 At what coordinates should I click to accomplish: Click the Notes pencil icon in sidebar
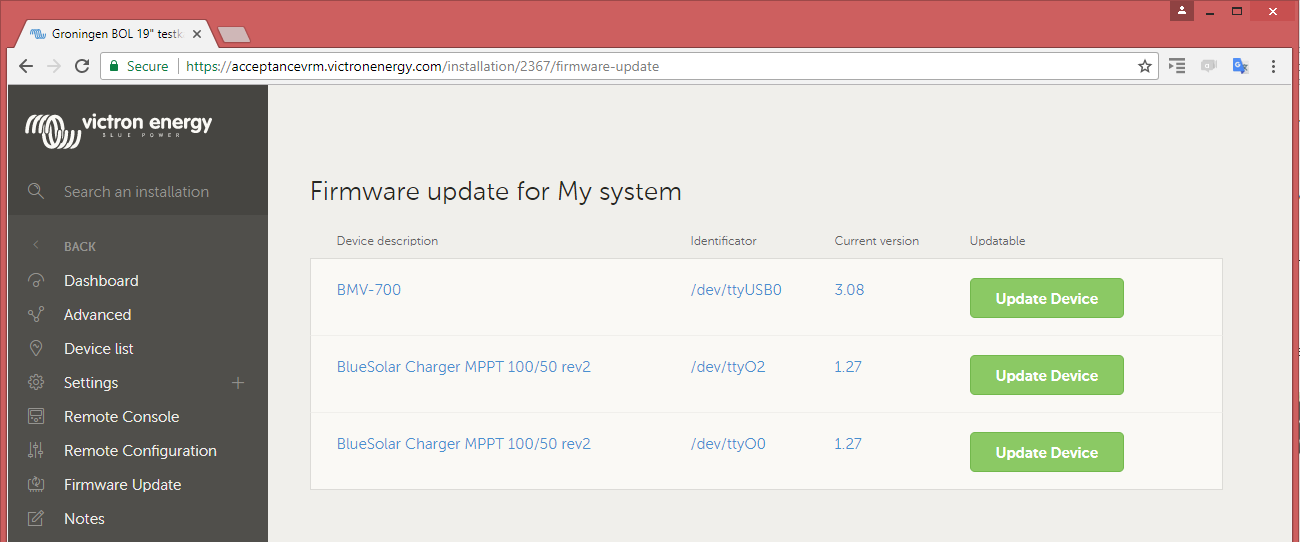click(x=36, y=519)
